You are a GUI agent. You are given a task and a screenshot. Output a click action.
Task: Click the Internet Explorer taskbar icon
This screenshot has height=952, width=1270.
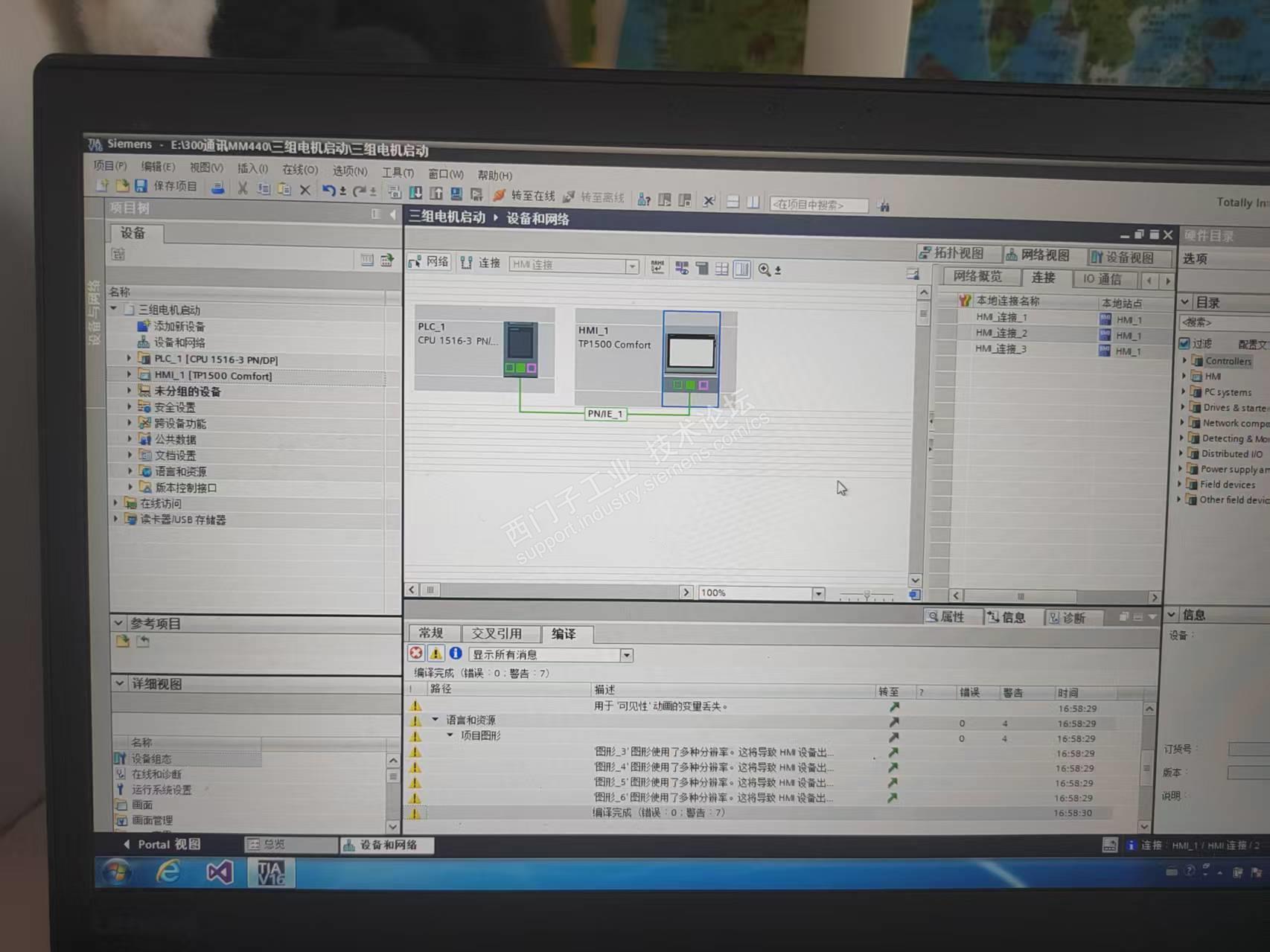tap(168, 872)
